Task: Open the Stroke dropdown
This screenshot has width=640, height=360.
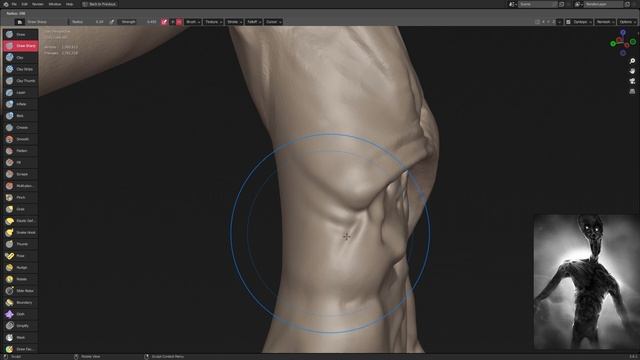Action: pos(234,22)
